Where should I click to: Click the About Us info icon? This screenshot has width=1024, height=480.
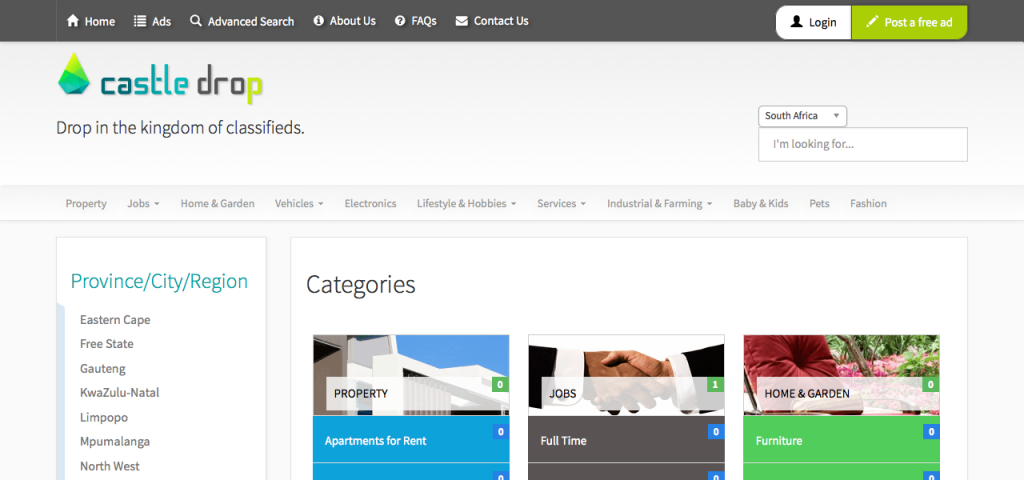point(319,21)
